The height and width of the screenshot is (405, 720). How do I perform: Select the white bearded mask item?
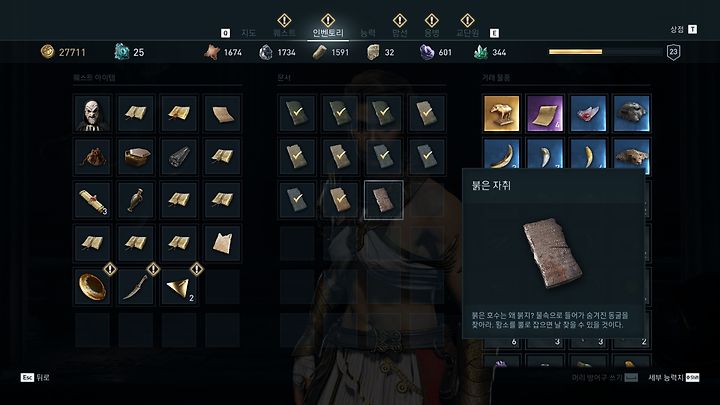click(x=92, y=113)
